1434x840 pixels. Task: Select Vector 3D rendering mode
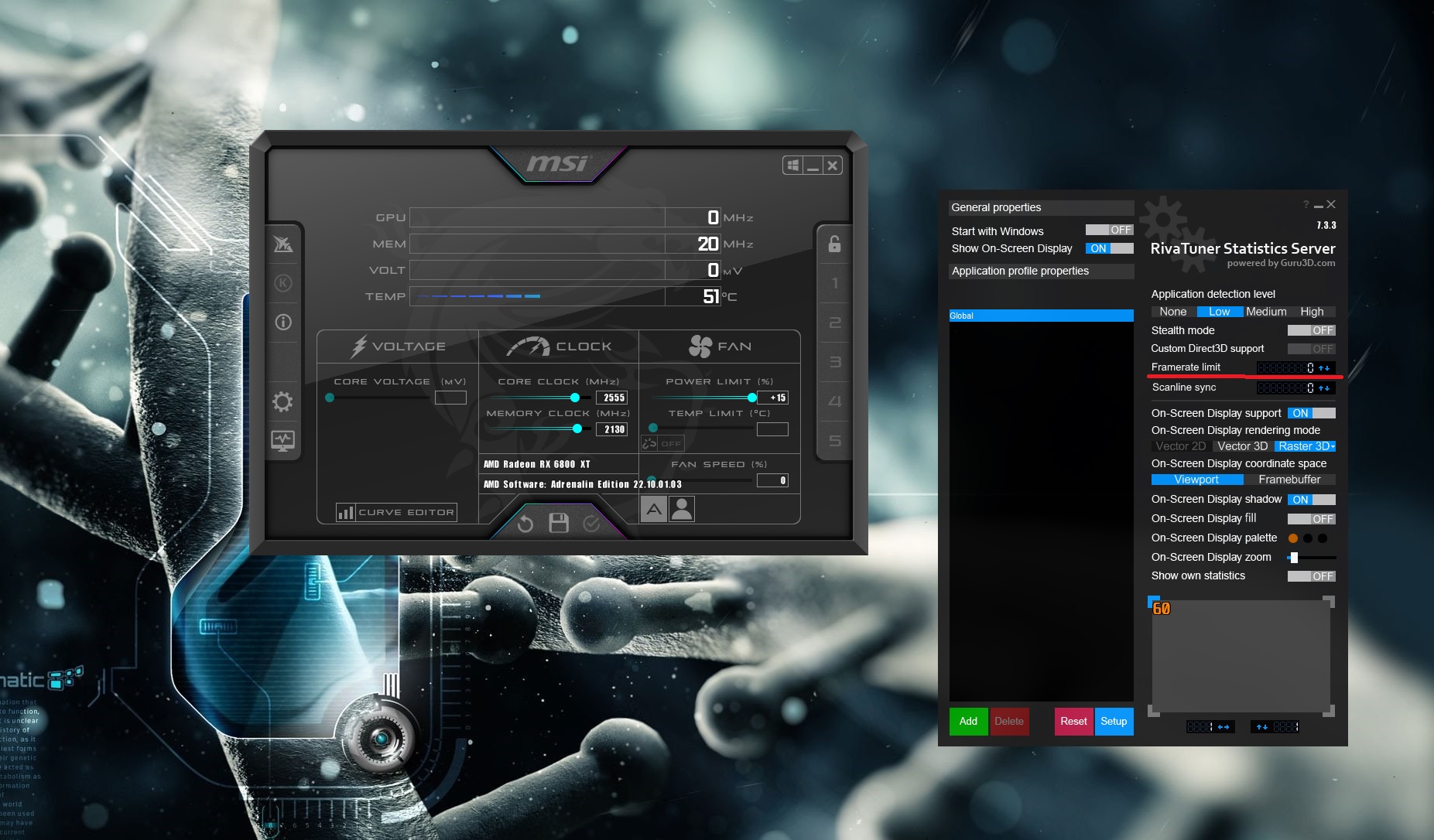(1242, 446)
